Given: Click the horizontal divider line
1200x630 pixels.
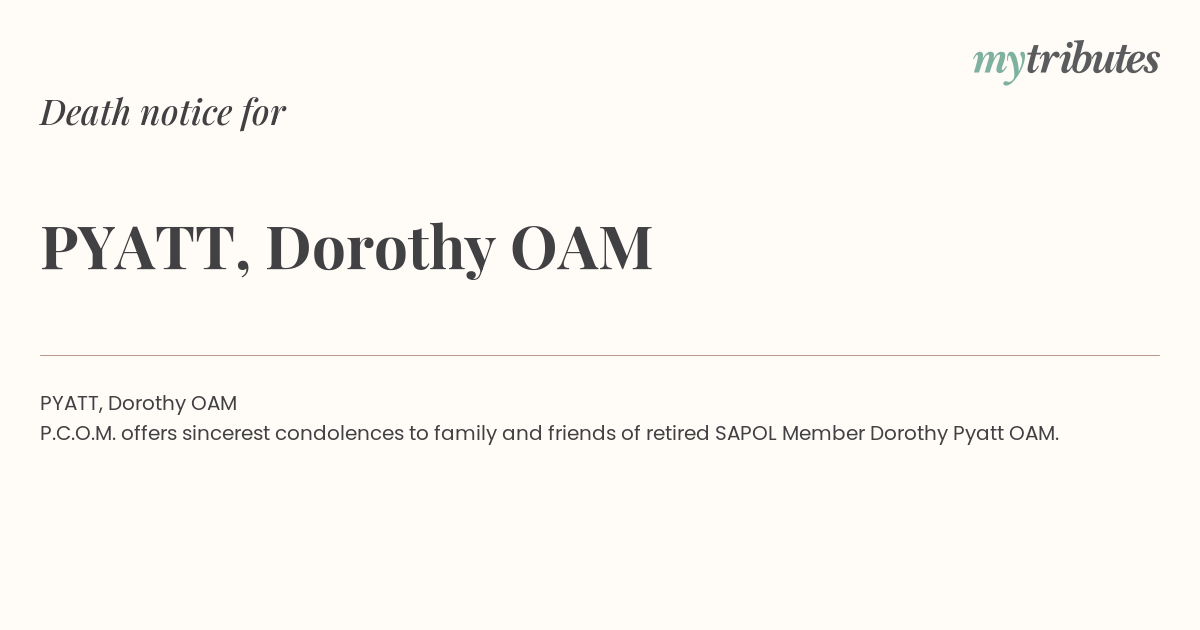Looking at the screenshot, I should point(600,355).
